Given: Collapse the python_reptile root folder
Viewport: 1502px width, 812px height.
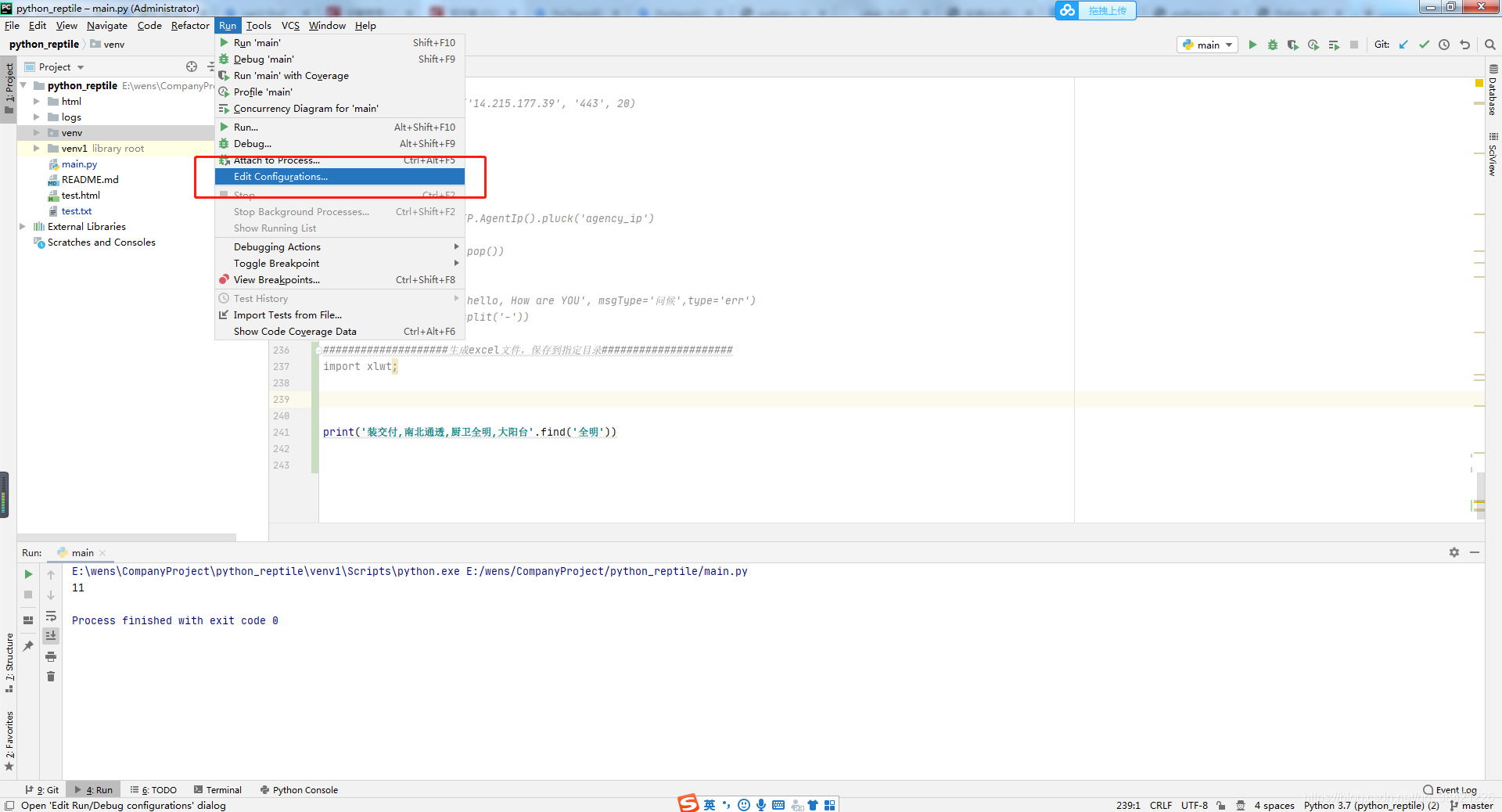Looking at the screenshot, I should tap(23, 85).
